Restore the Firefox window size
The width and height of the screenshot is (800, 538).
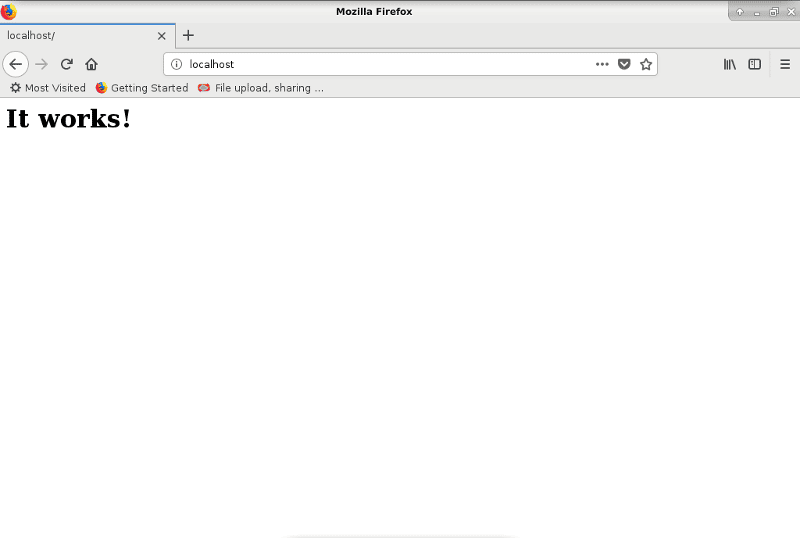point(774,12)
